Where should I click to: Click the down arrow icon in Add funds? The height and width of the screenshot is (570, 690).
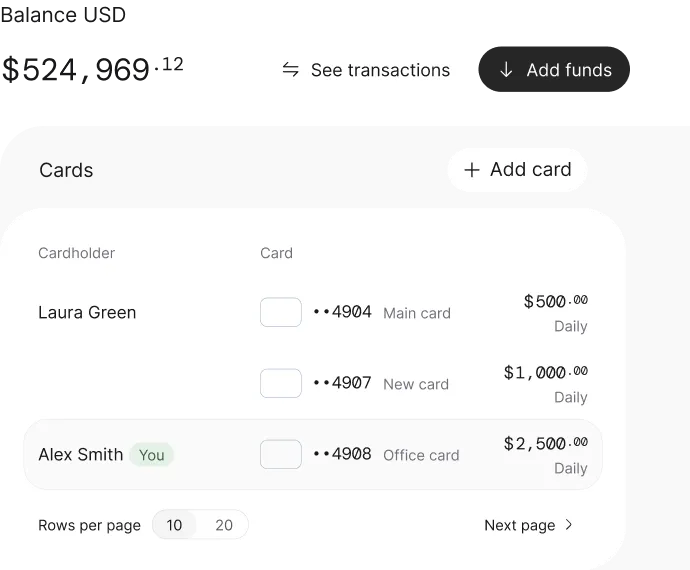click(506, 70)
